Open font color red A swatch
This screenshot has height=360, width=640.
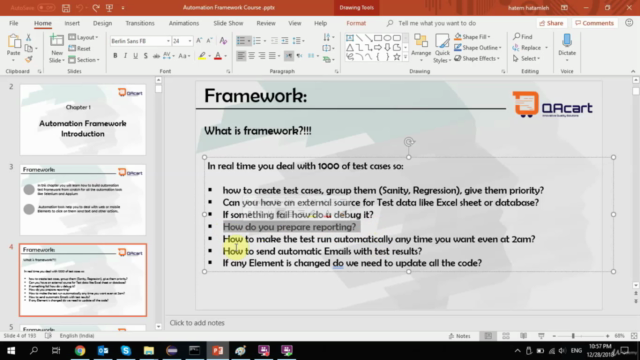218,56
